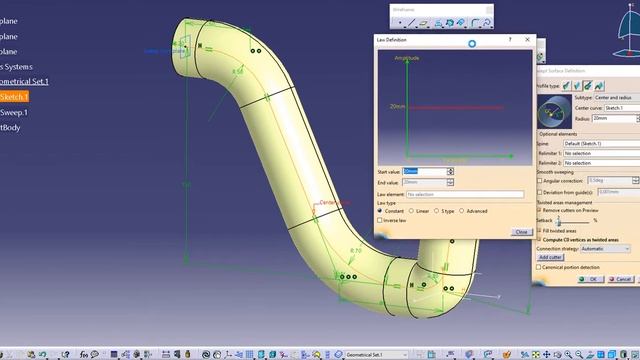Click the Zoom Out magnifier icon
Image resolution: width=640 pixels, height=360 pixels.
pos(579,354)
